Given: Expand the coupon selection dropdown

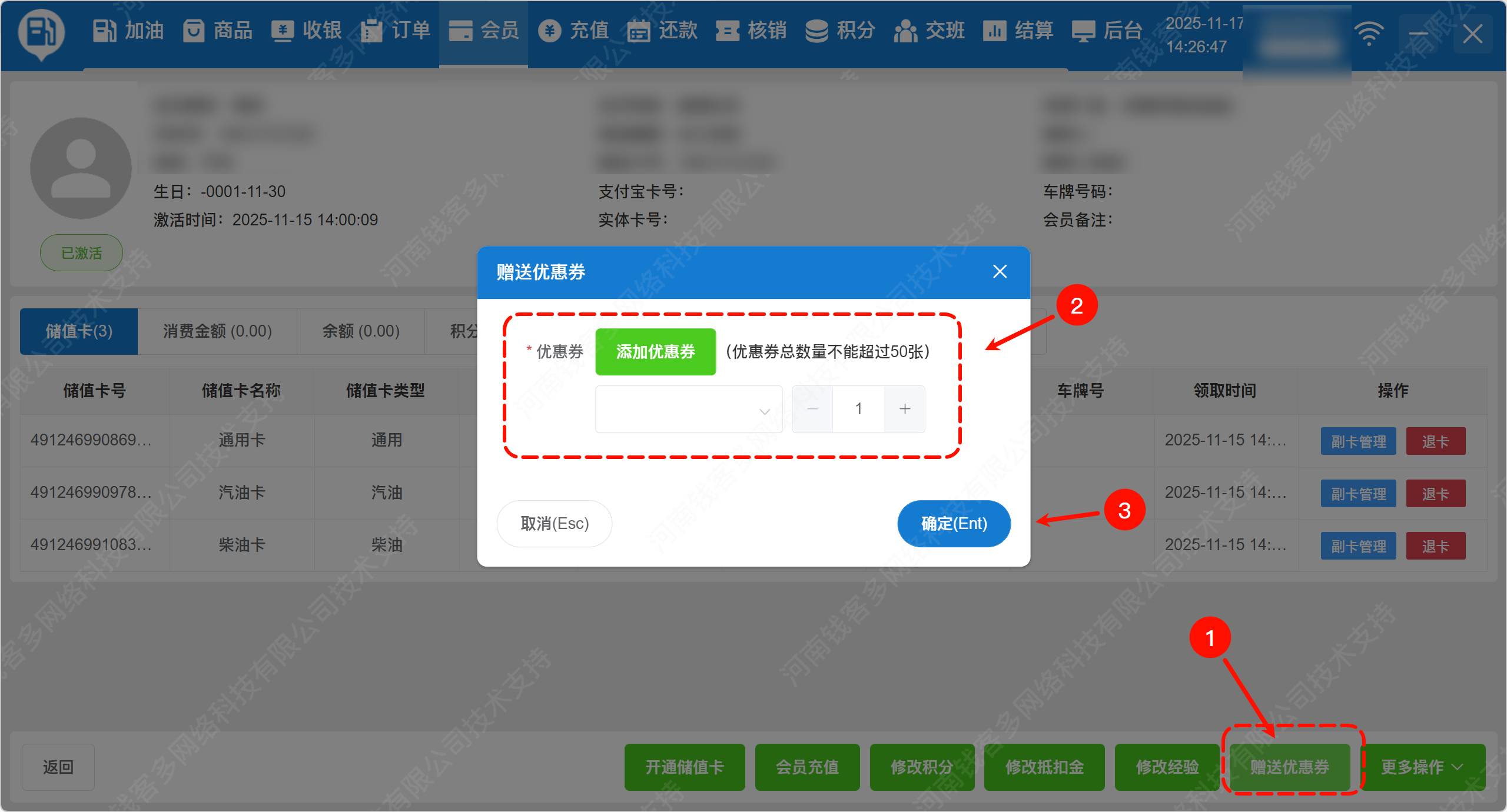Looking at the screenshot, I should 689,410.
